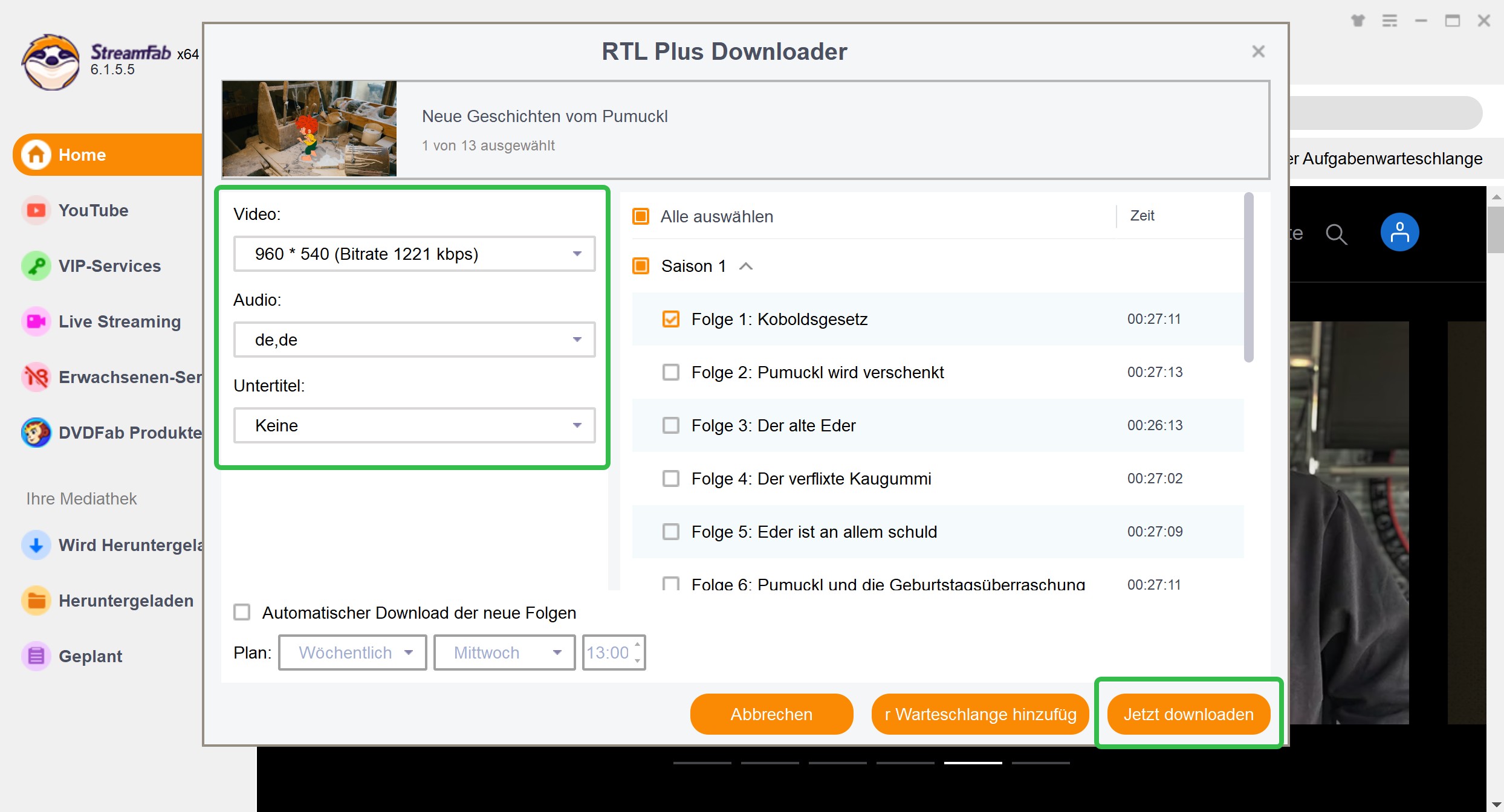Click the highlighted carousel indicator below

pos(973,763)
